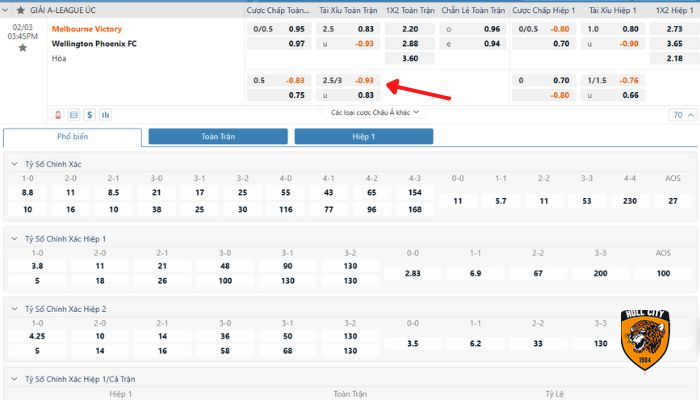Favorite the A-League competition with the header star
Screen dimensions: 700x400
pyautogui.click(x=21, y=9)
